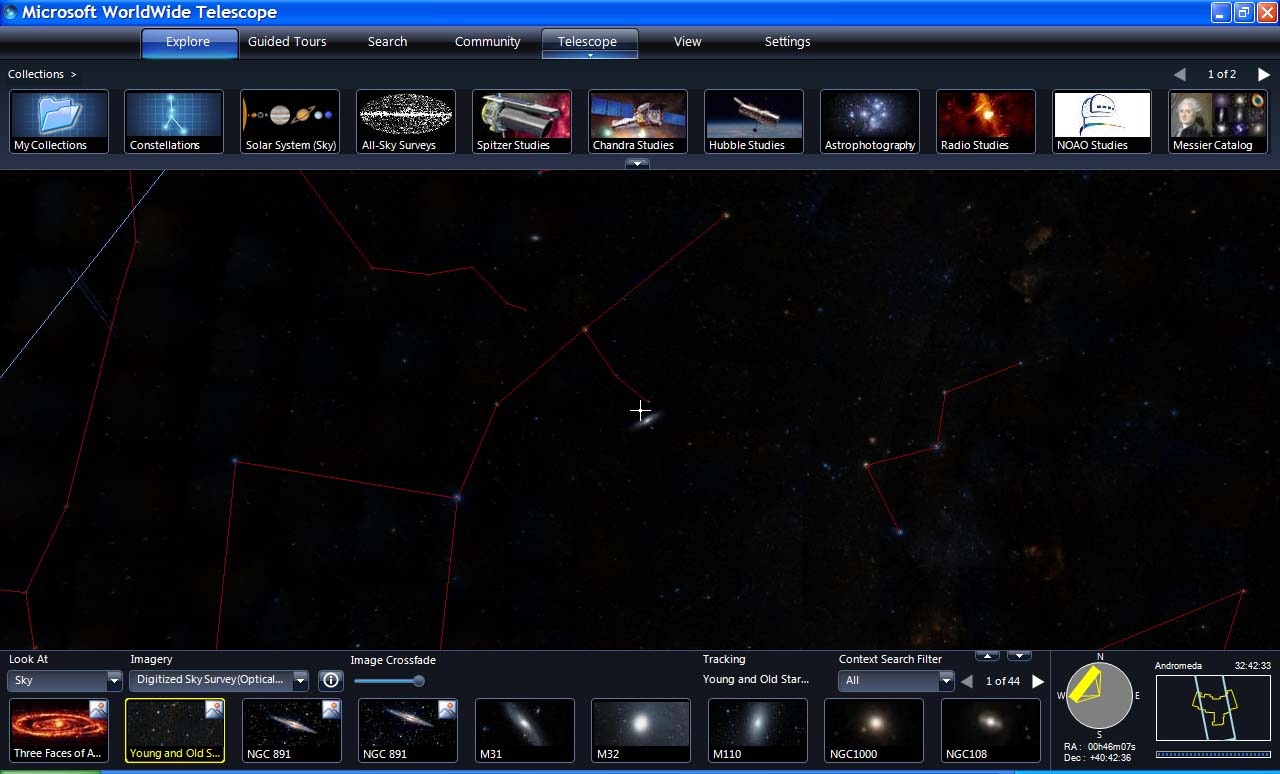Screen dimensions: 1280x774
Task: Select the M32 thumbnail
Action: [641, 730]
